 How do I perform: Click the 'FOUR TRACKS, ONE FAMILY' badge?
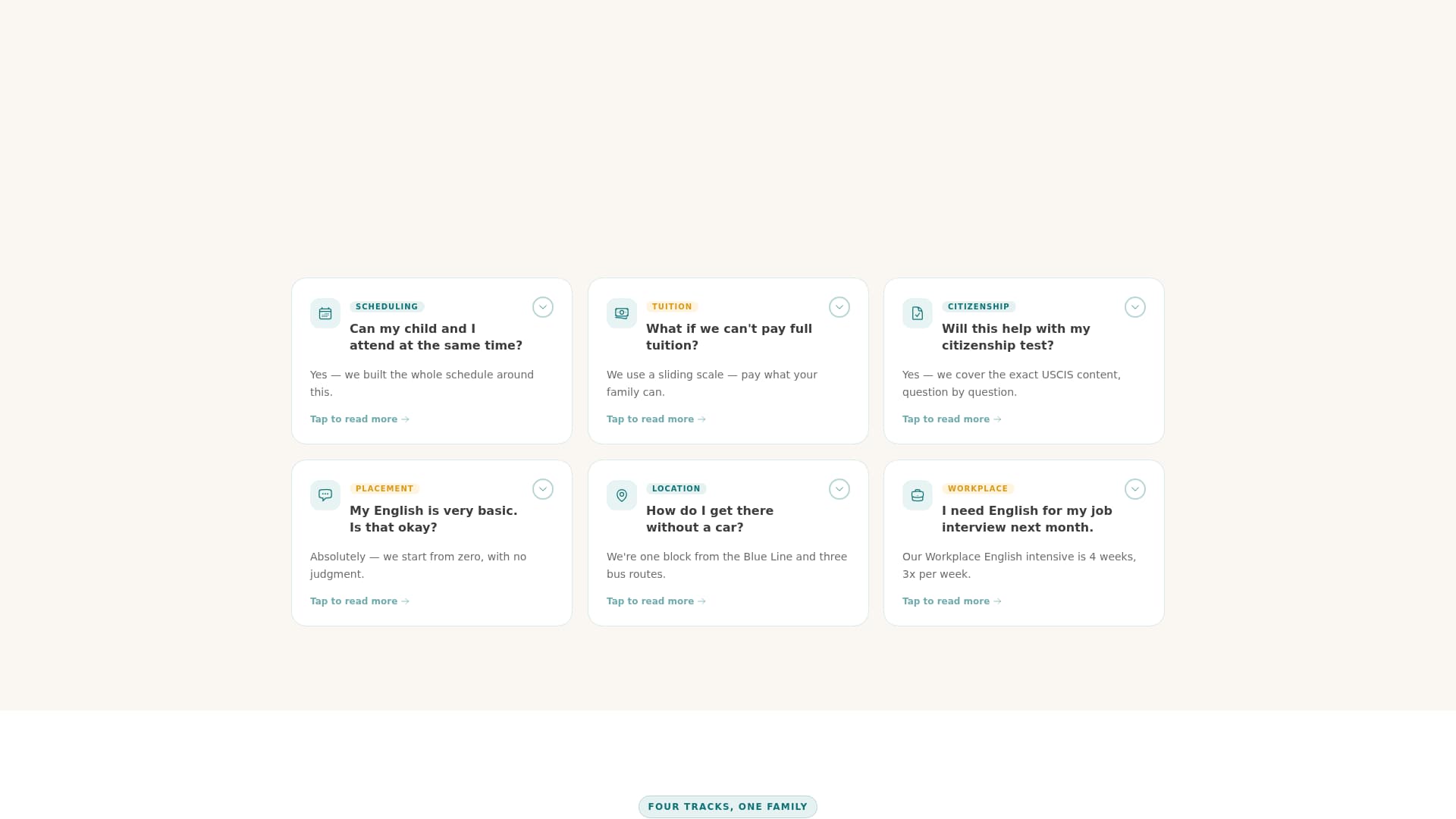[x=727, y=806]
